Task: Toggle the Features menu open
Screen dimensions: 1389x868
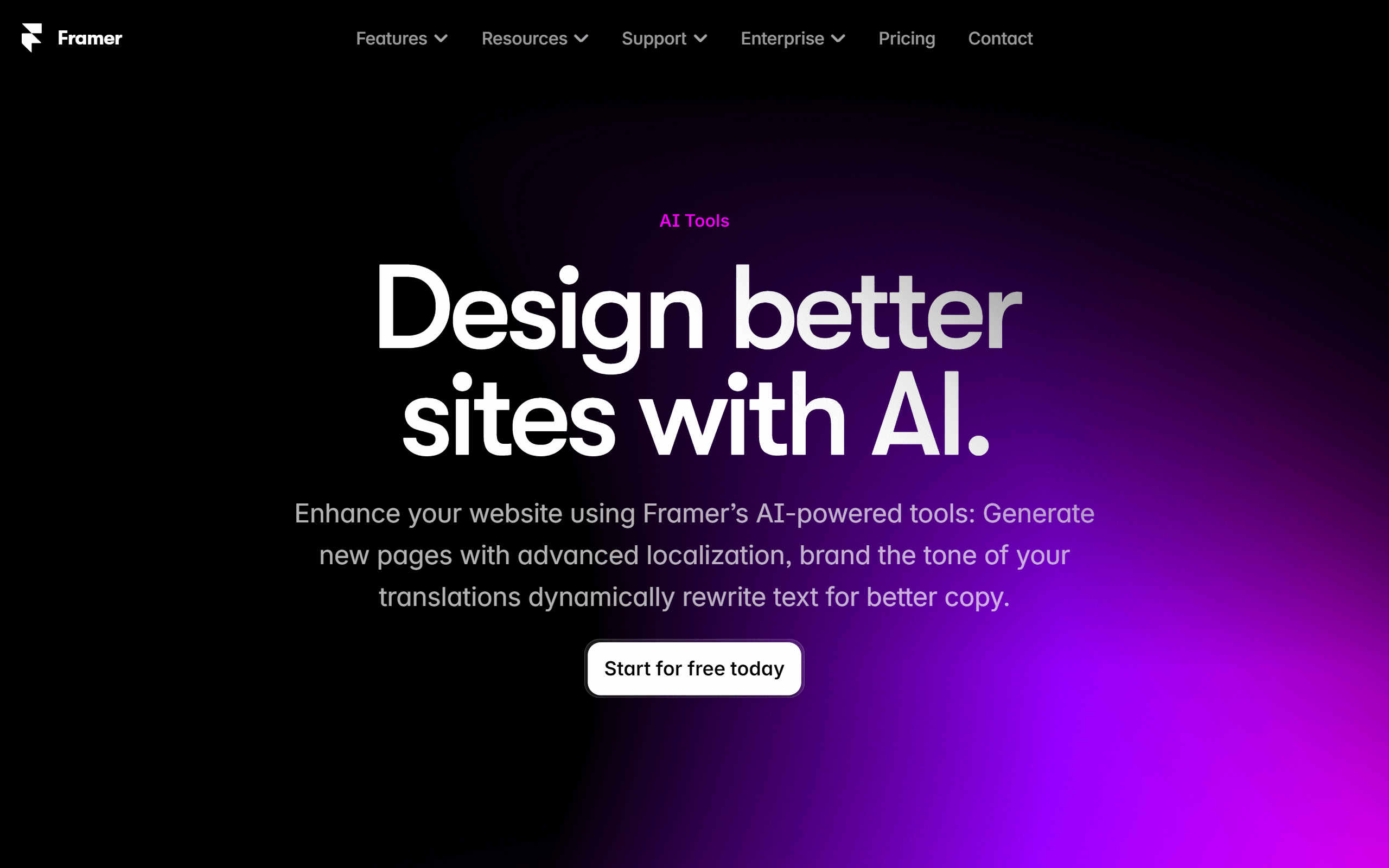Action: (402, 38)
